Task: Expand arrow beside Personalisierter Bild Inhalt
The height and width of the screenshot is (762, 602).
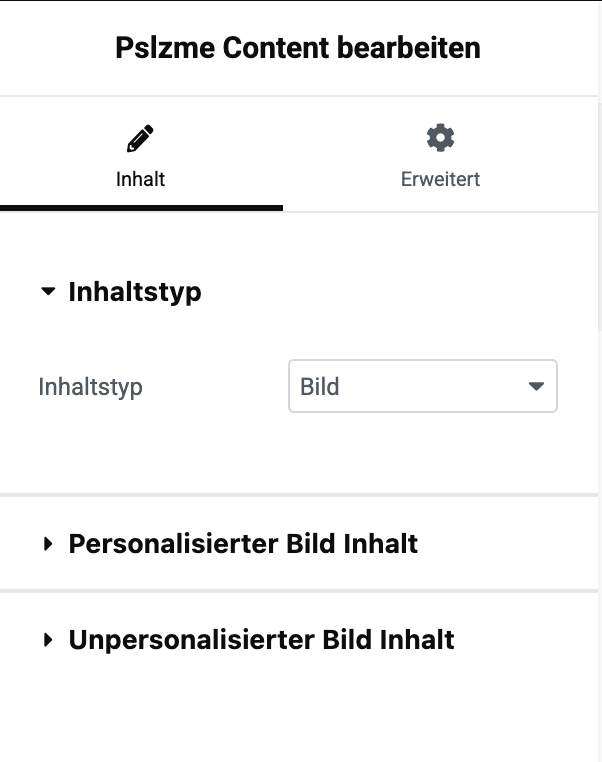Action: click(48, 544)
